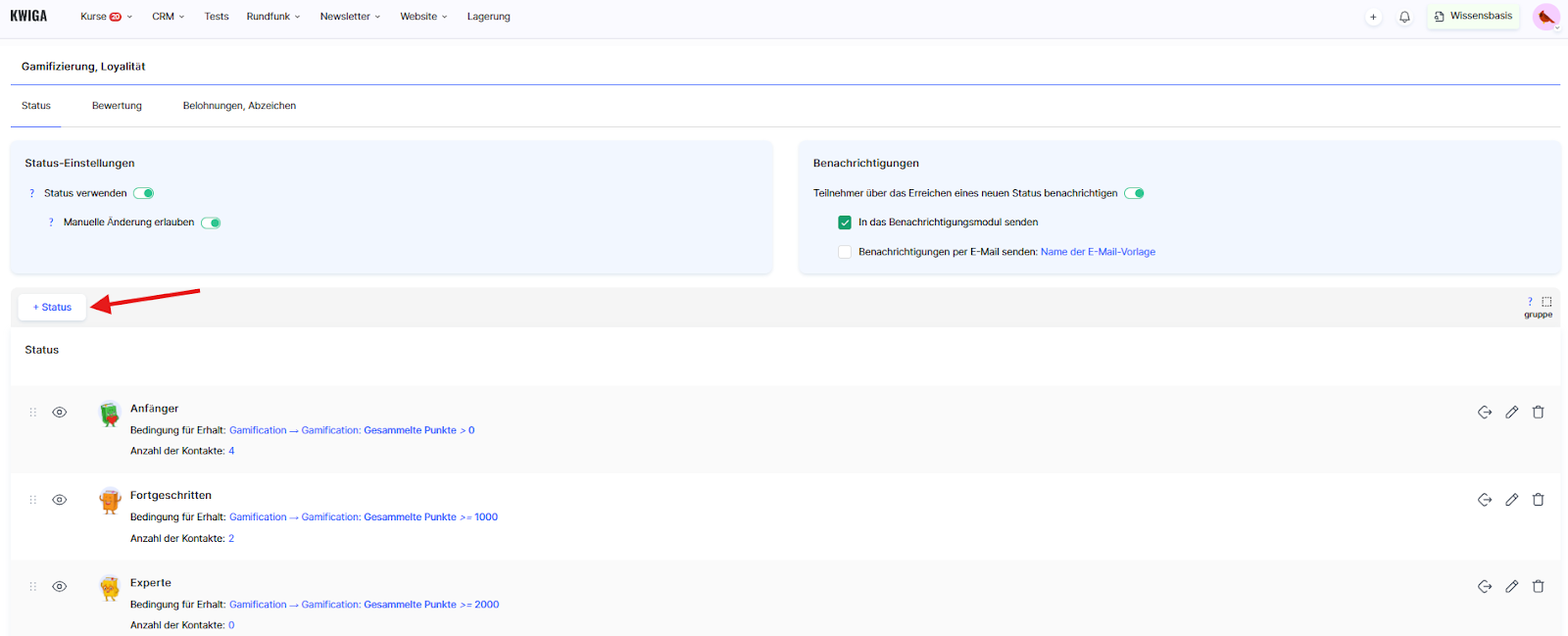
Task: Uncheck 'In das Benachrichtigungsmodul senden' checkbox
Action: (x=845, y=222)
